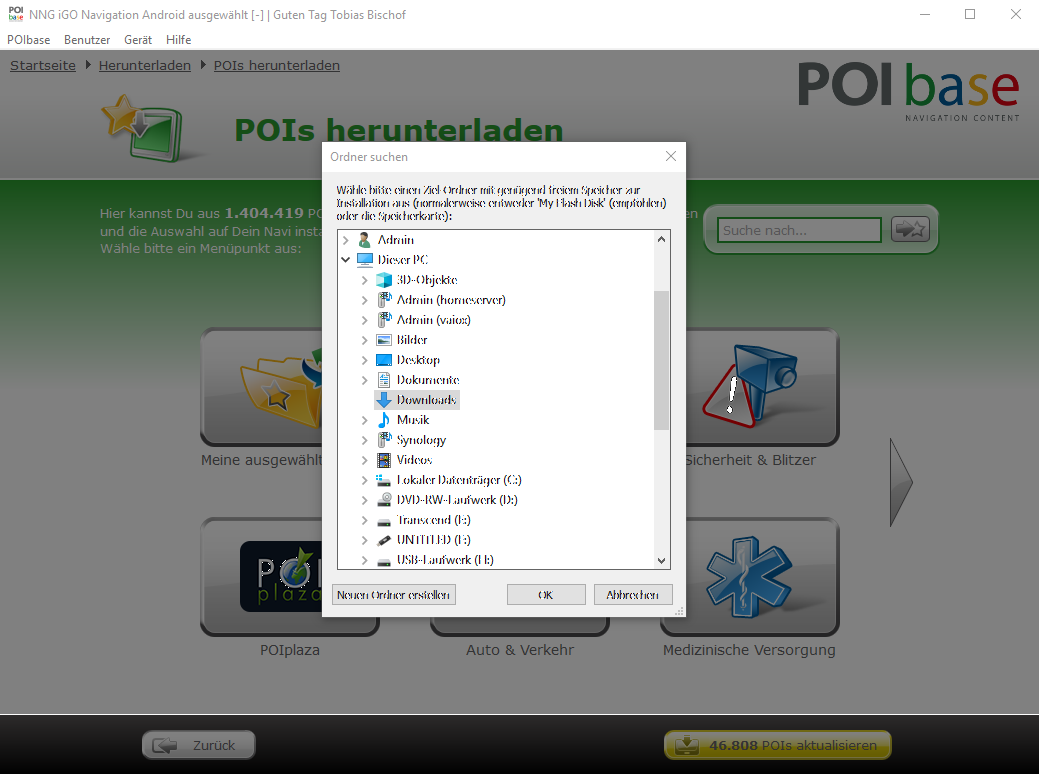Expand the Lokaler Datenträger (C:) node
The image size is (1039, 774).
[365, 480]
